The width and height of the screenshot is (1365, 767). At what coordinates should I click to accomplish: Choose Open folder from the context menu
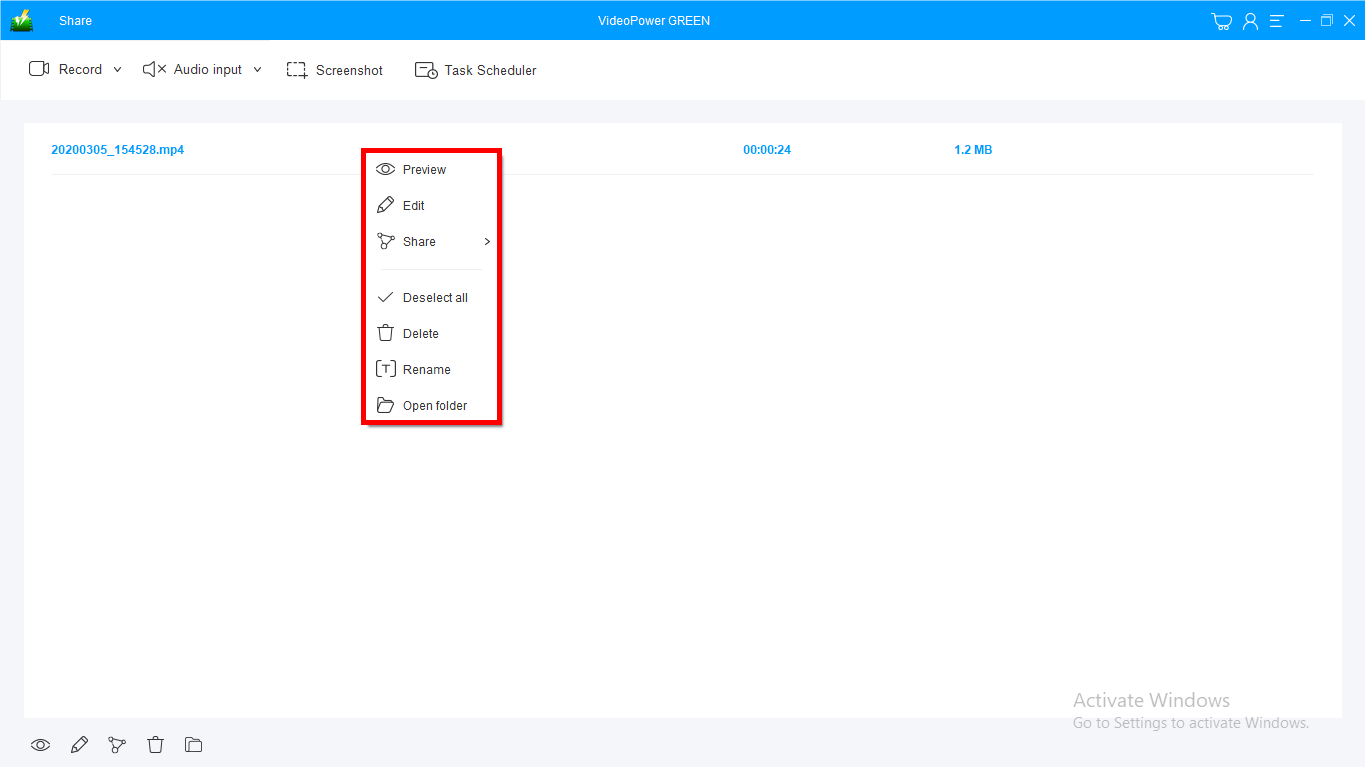pyautogui.click(x=434, y=406)
